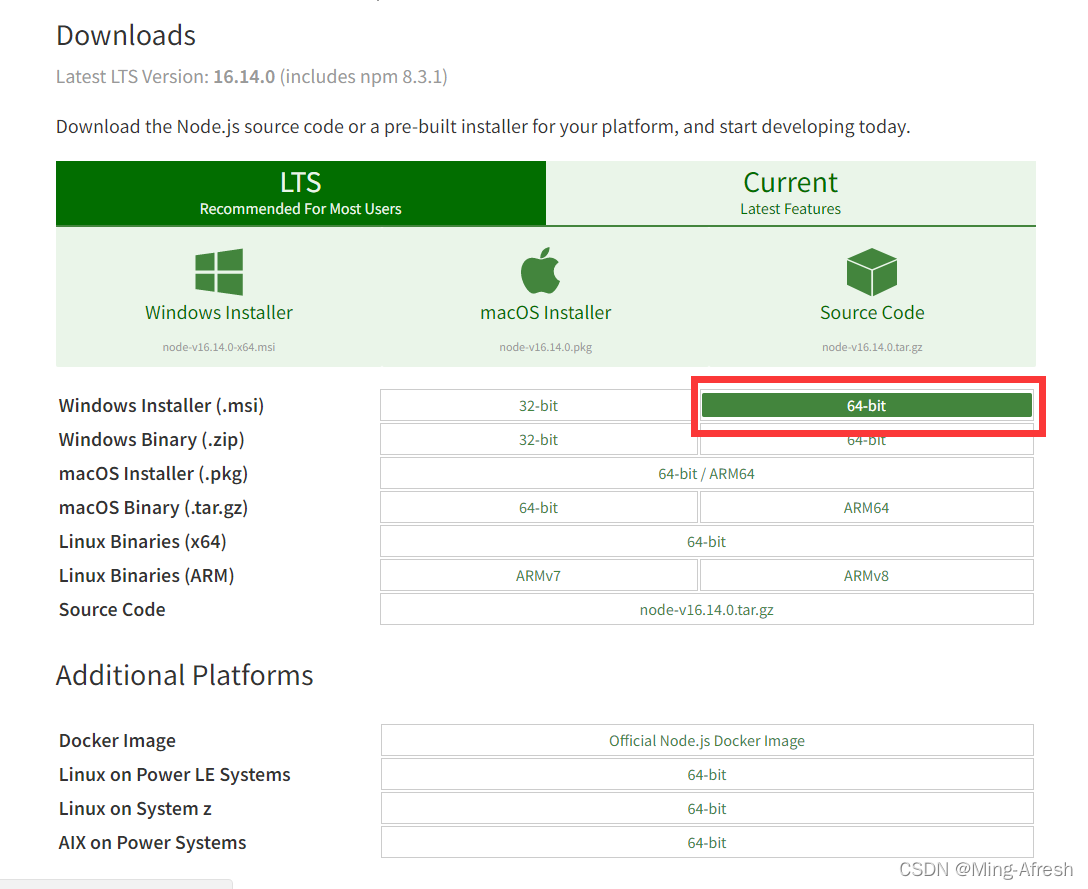Click node-v16.14.0.pkg filename text
This screenshot has height=889, width=1088.
(545, 347)
